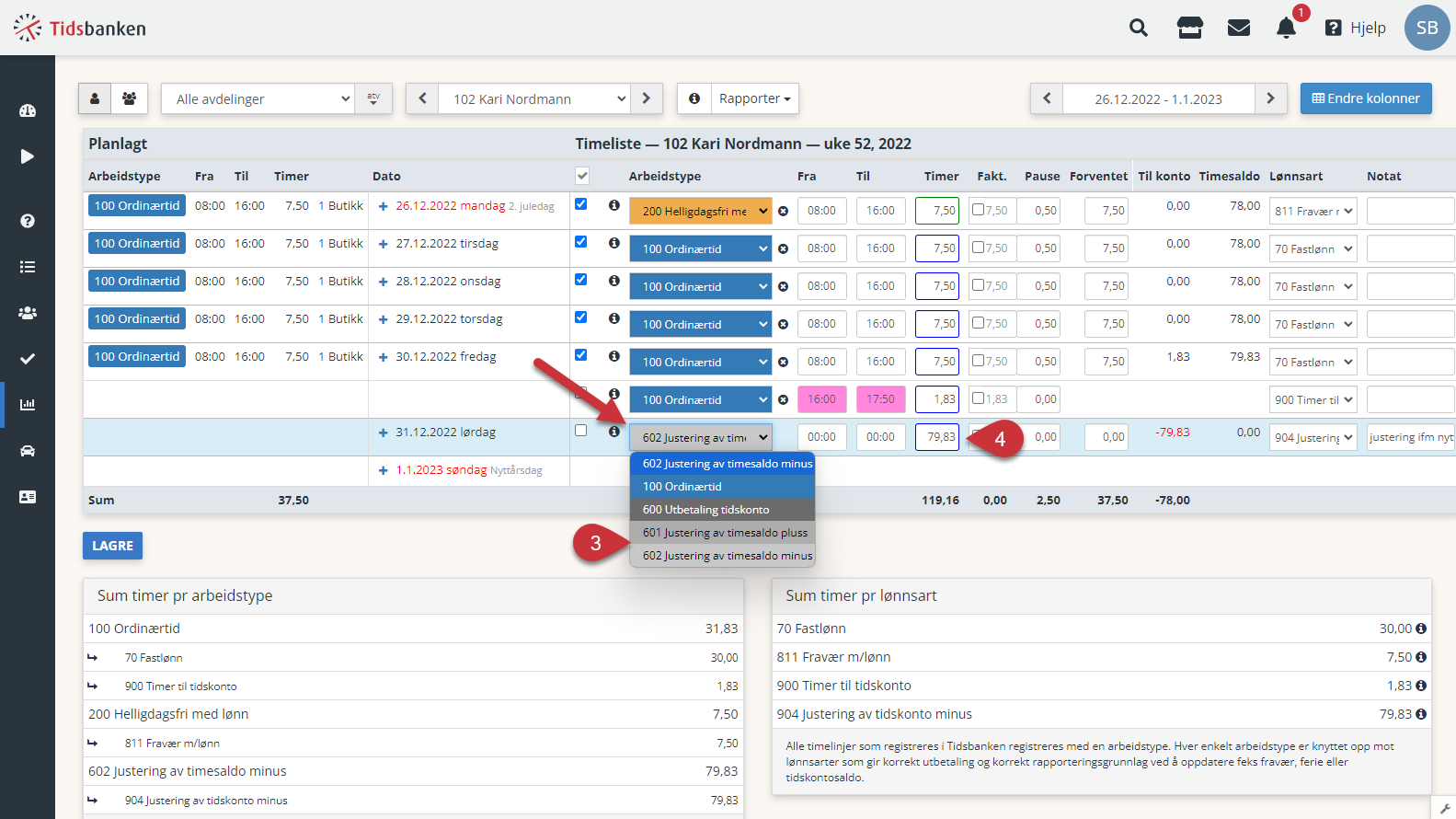Click pink 17:50 Til time field
The width and height of the screenshot is (1456, 819).
[881, 399]
